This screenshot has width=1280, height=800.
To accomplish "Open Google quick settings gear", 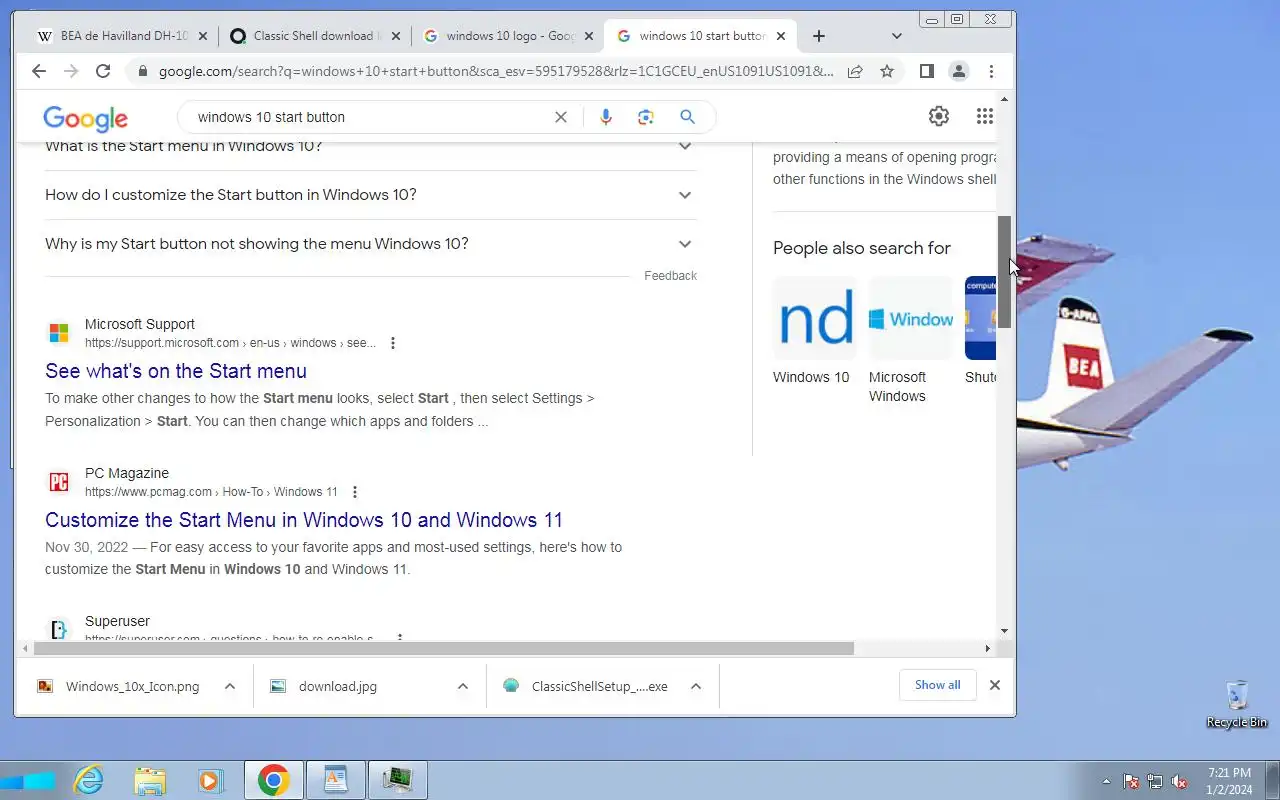I will point(938,116).
